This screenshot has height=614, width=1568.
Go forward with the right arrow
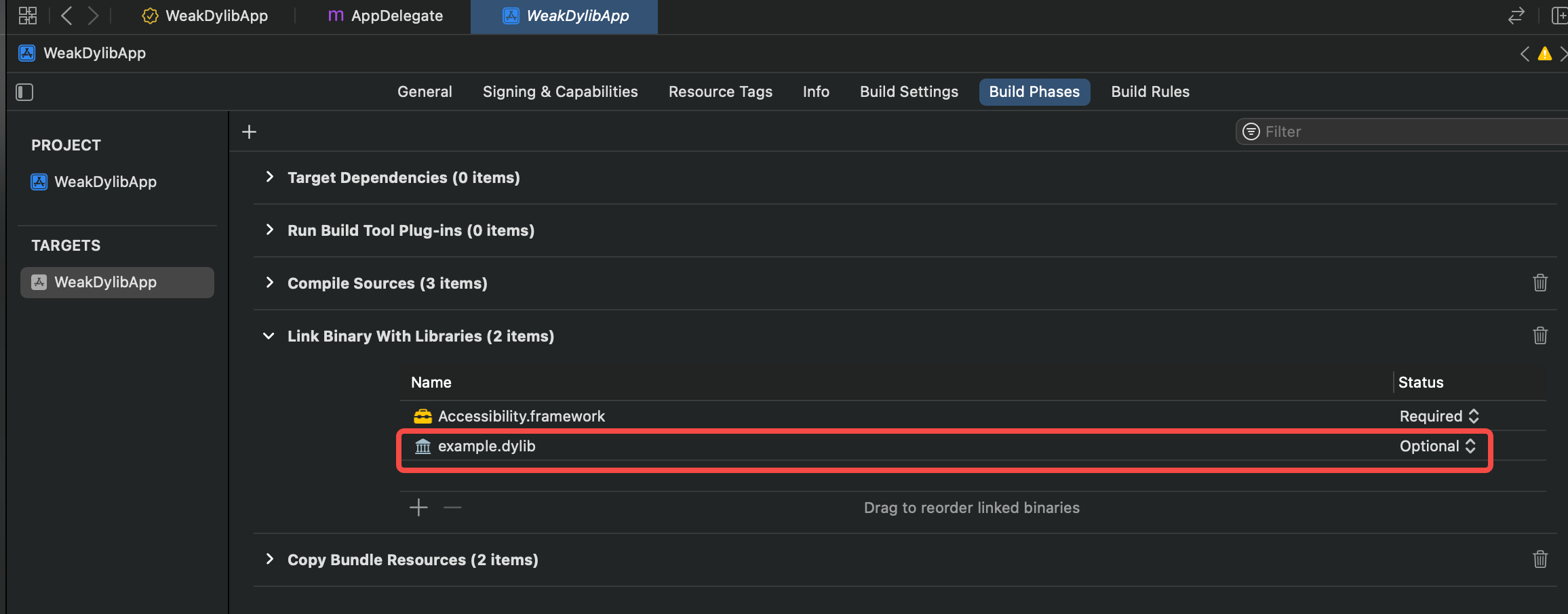tap(93, 16)
